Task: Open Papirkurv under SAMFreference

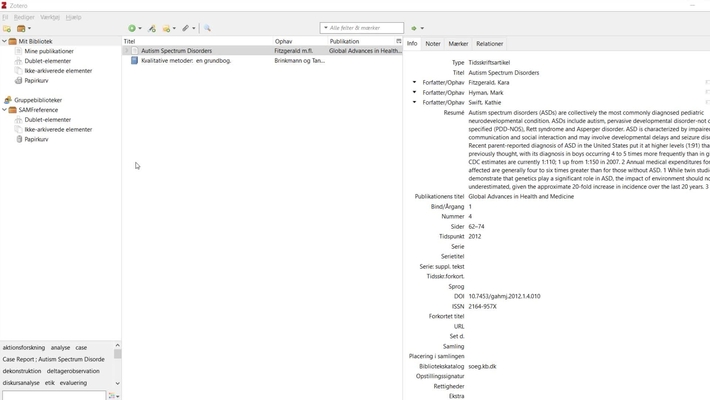Action: 36,140
